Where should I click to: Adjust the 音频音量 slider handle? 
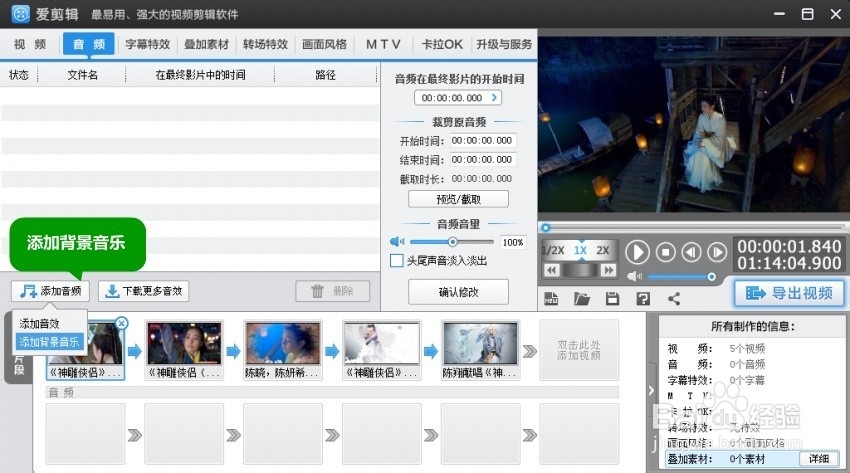pyautogui.click(x=452, y=242)
